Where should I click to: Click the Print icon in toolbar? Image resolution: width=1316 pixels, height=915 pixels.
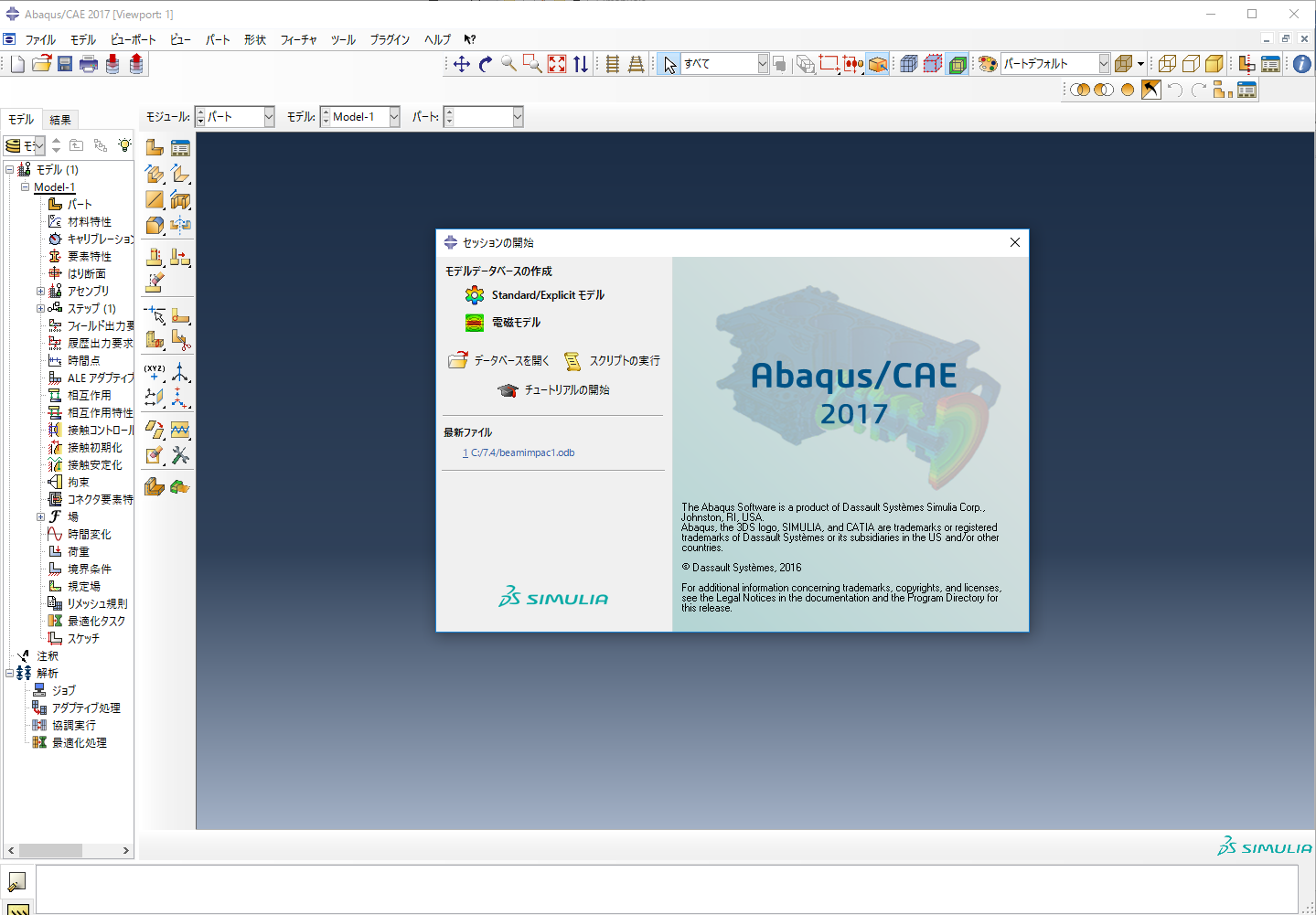(x=89, y=64)
